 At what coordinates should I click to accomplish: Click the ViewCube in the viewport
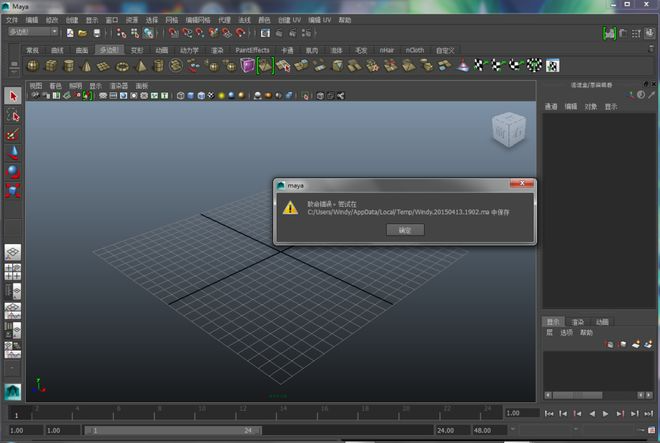tap(509, 130)
